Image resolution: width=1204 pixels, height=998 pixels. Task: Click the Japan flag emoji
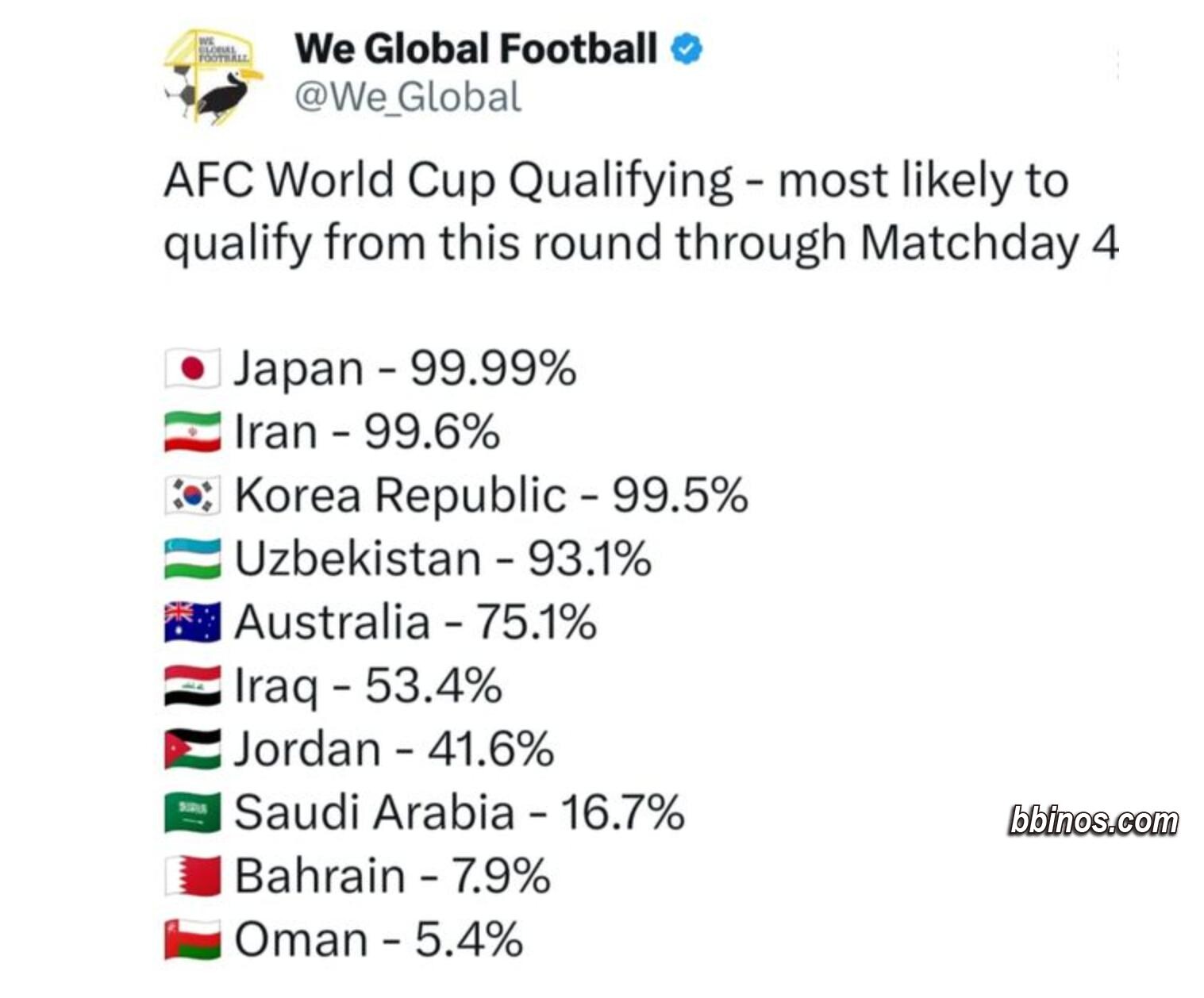tap(193, 369)
